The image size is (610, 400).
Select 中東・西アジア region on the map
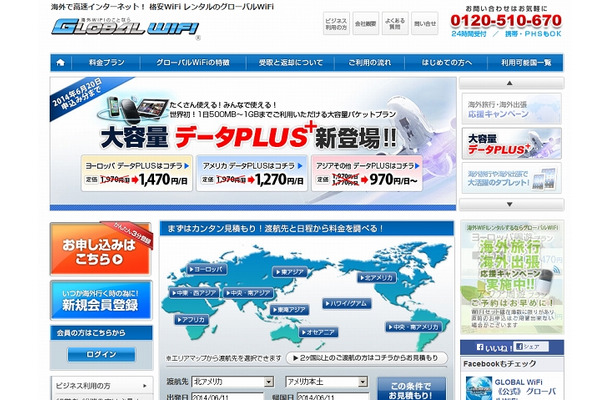(195, 293)
